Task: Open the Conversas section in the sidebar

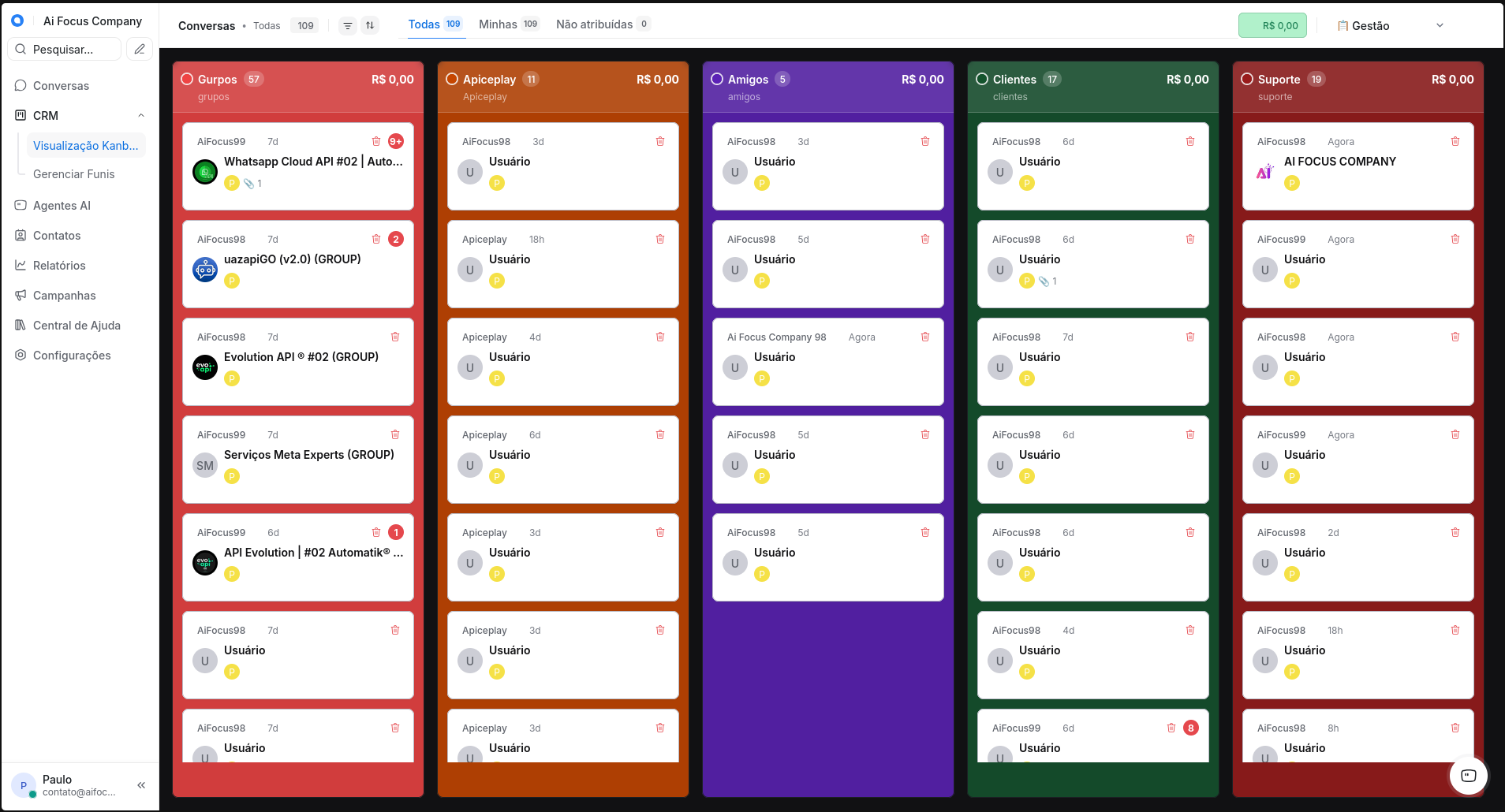Action: tap(60, 85)
